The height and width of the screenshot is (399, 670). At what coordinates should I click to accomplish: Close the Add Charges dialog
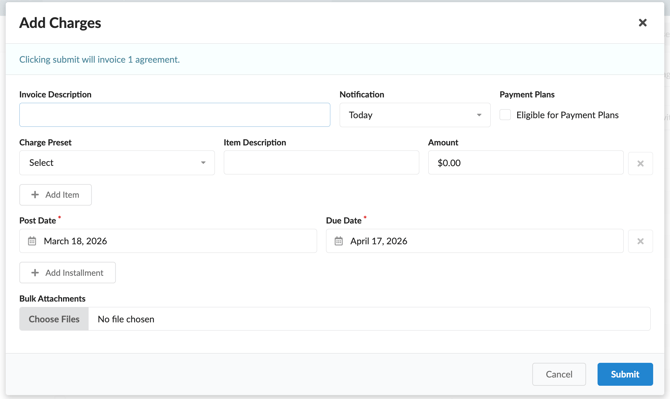642,23
